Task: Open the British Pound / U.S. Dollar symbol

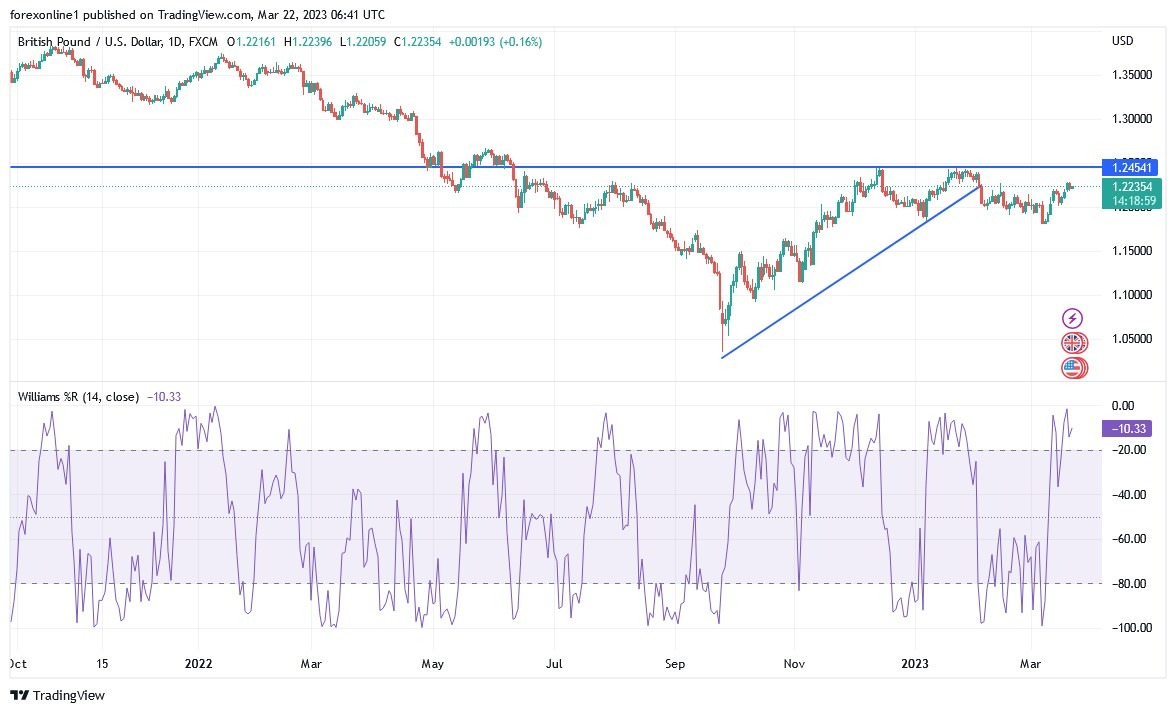Action: 85,42
